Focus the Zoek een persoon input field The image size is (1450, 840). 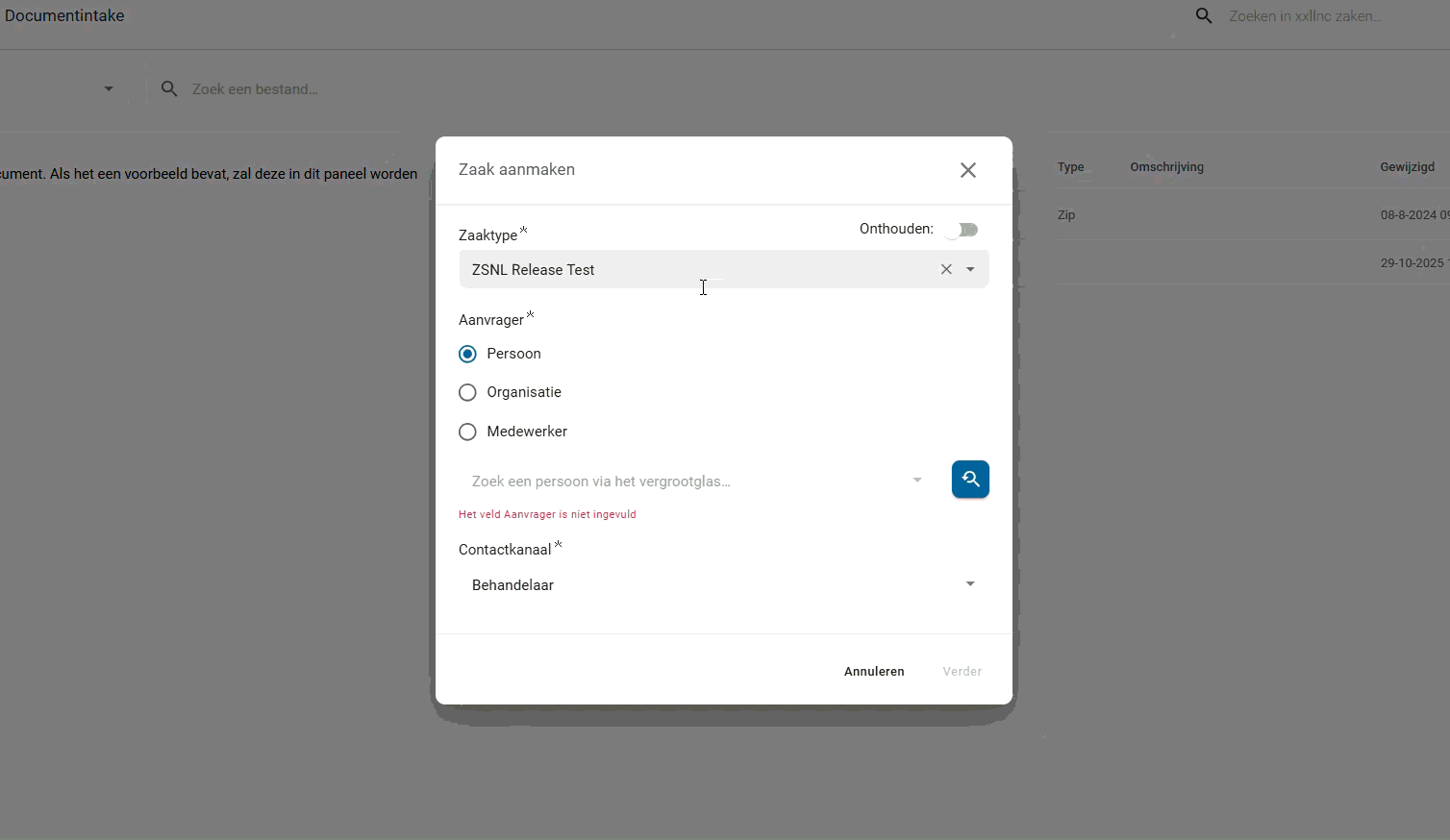[x=683, y=482]
